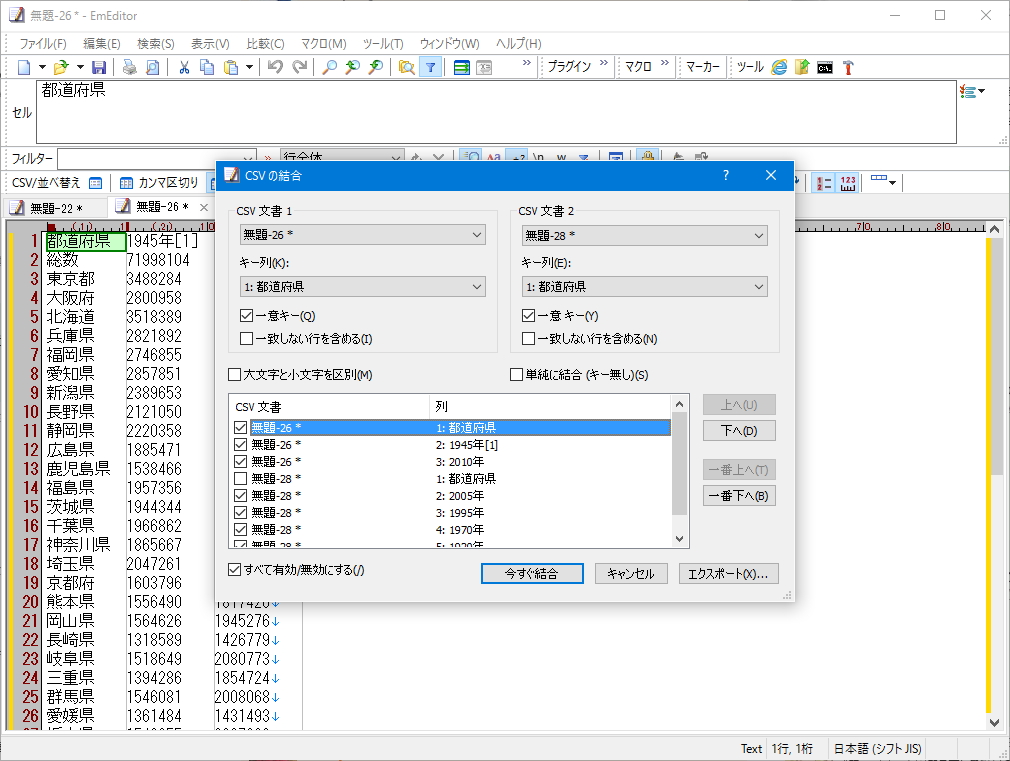Open the Find magnifier icon
This screenshot has width=1010, height=761.
coord(328,67)
